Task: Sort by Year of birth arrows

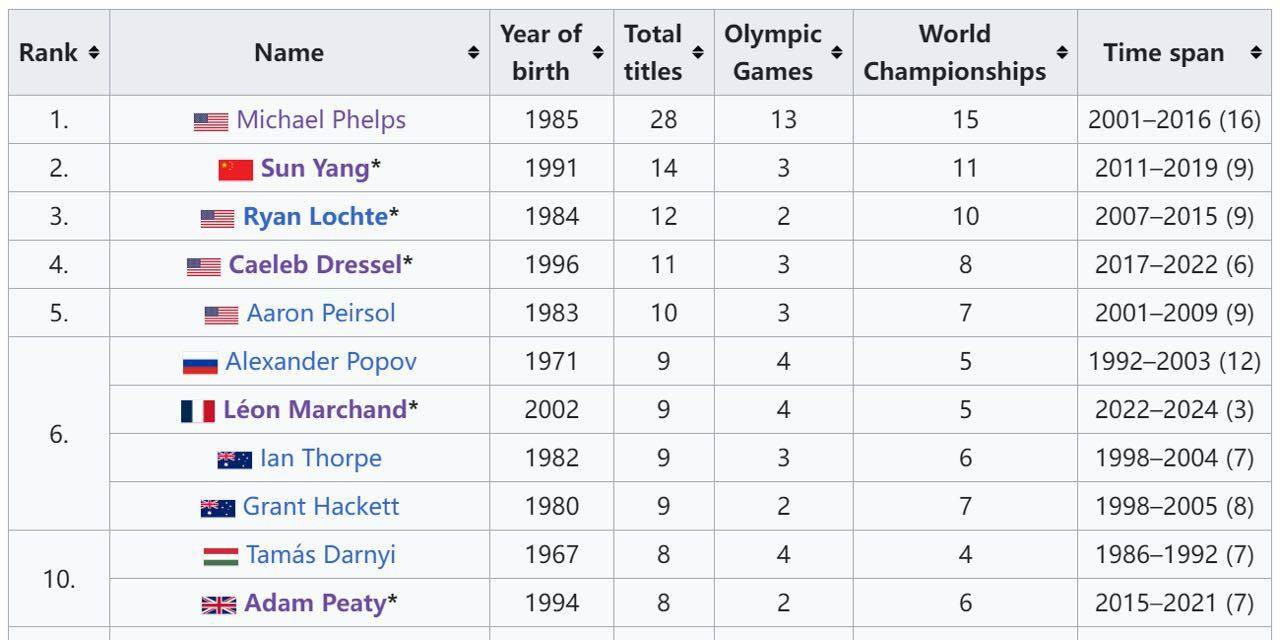Action: point(597,53)
